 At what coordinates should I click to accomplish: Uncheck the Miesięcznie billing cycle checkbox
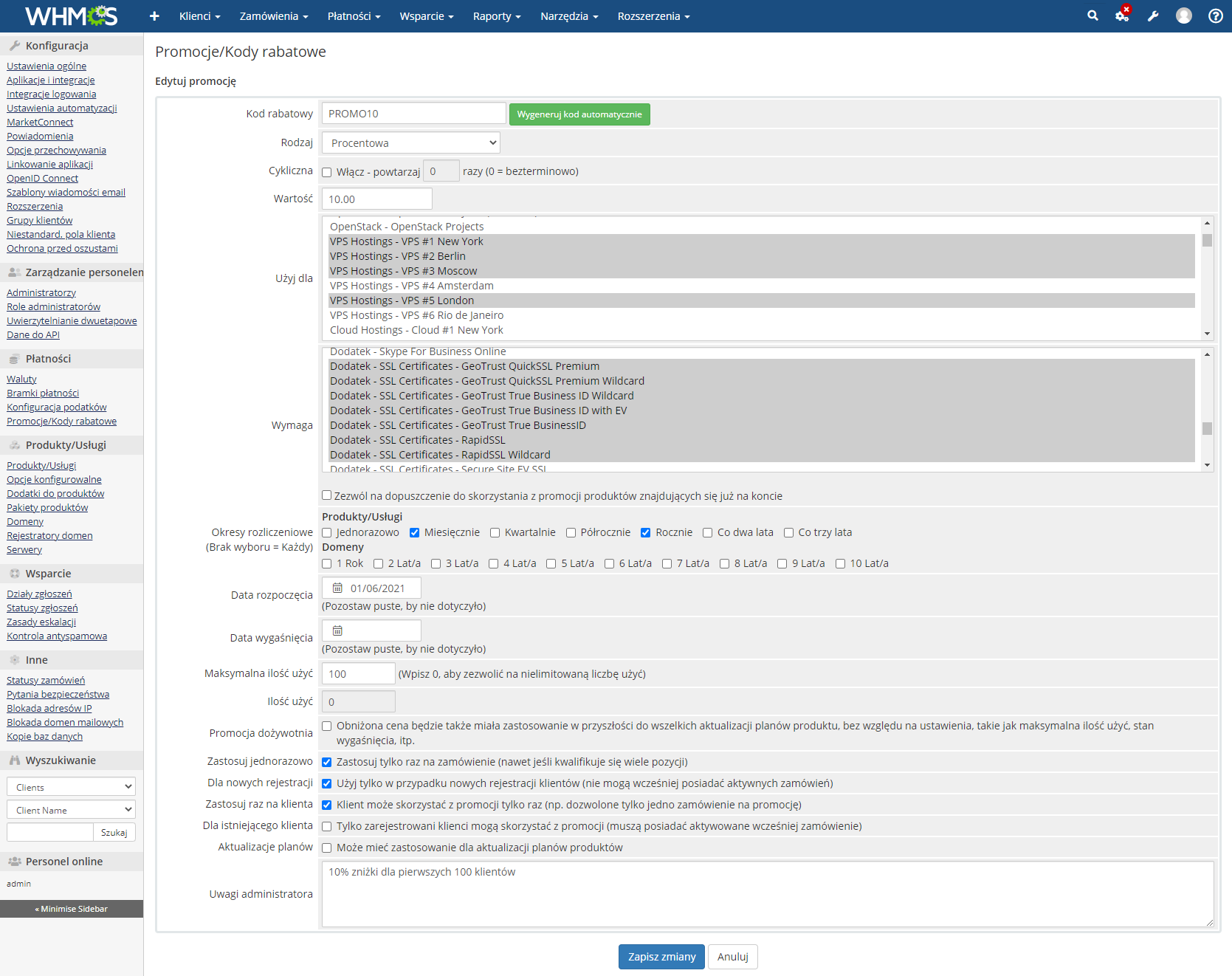pos(415,532)
